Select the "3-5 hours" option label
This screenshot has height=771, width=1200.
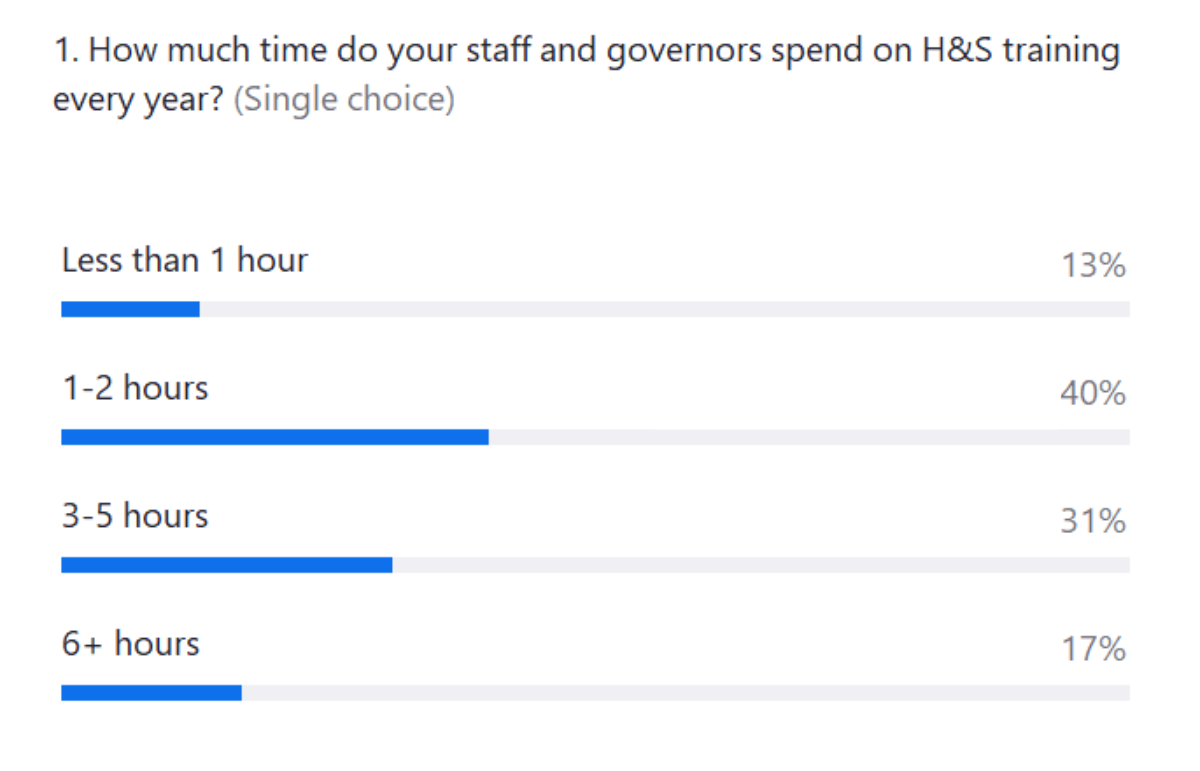[x=135, y=516]
